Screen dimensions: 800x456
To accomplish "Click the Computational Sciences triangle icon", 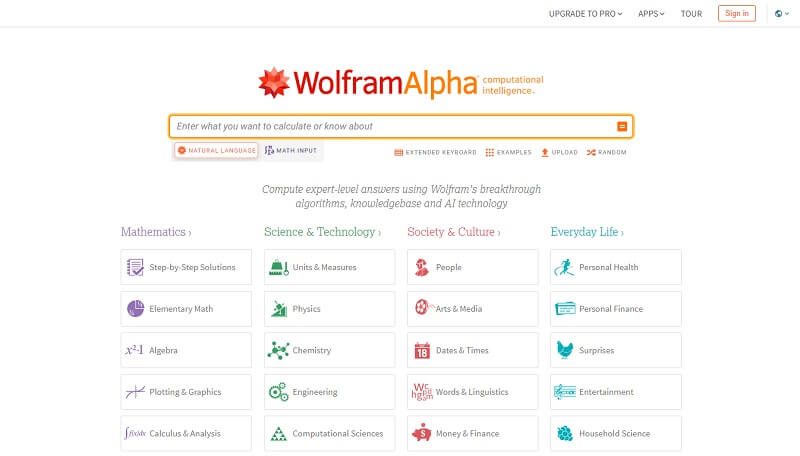I will click(x=279, y=434).
